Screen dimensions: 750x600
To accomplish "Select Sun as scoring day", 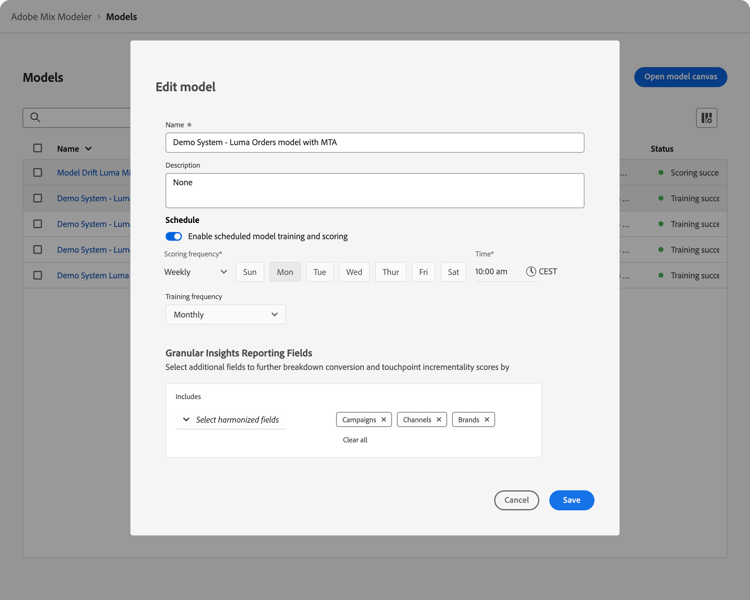I will coord(250,272).
